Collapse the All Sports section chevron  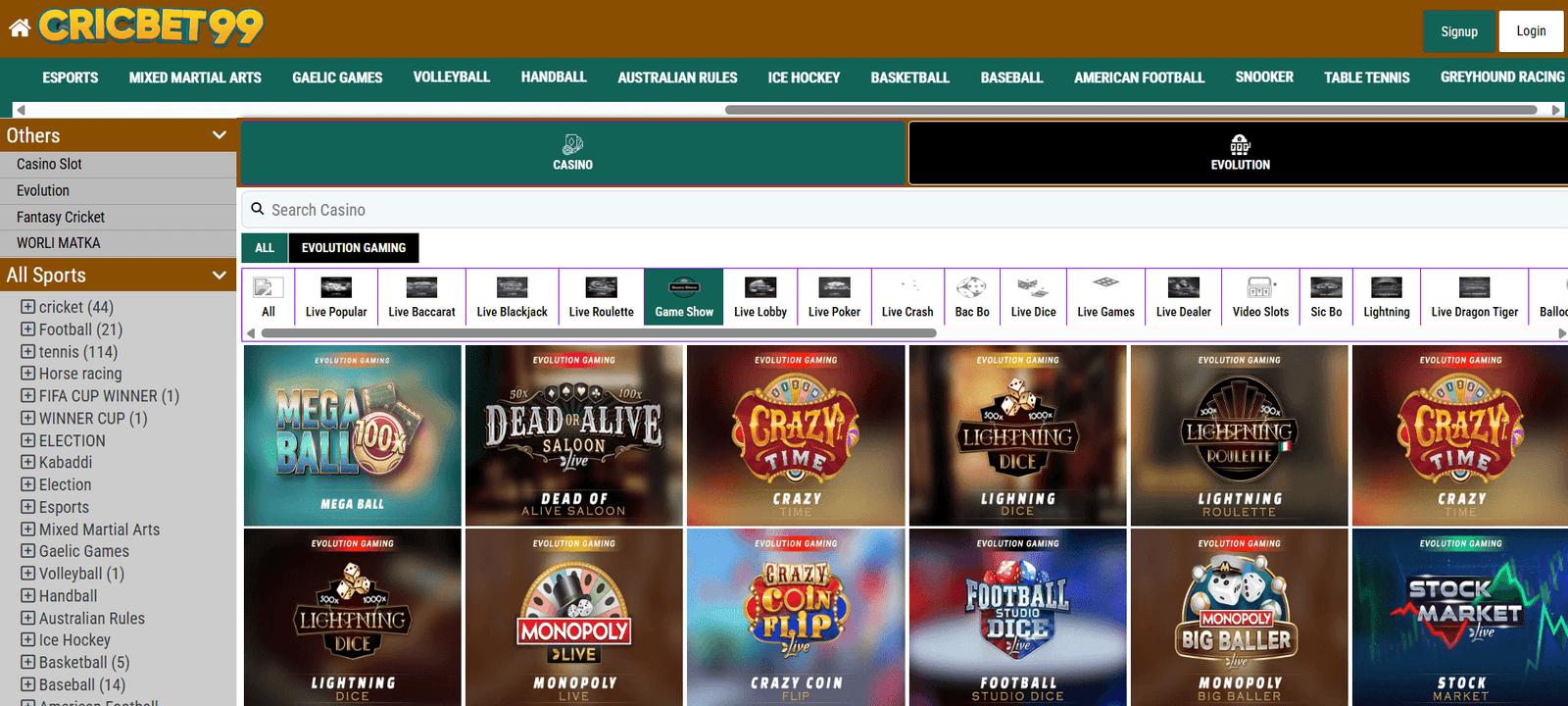pyautogui.click(x=220, y=276)
